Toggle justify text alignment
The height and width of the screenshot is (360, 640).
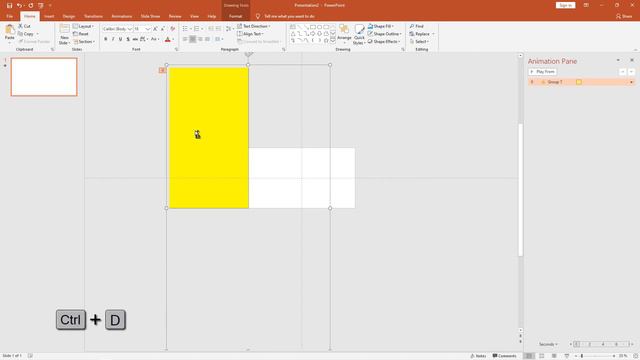click(207, 39)
